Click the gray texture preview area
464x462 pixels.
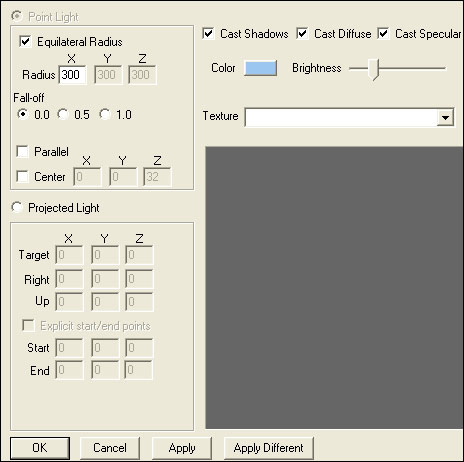coord(334,287)
